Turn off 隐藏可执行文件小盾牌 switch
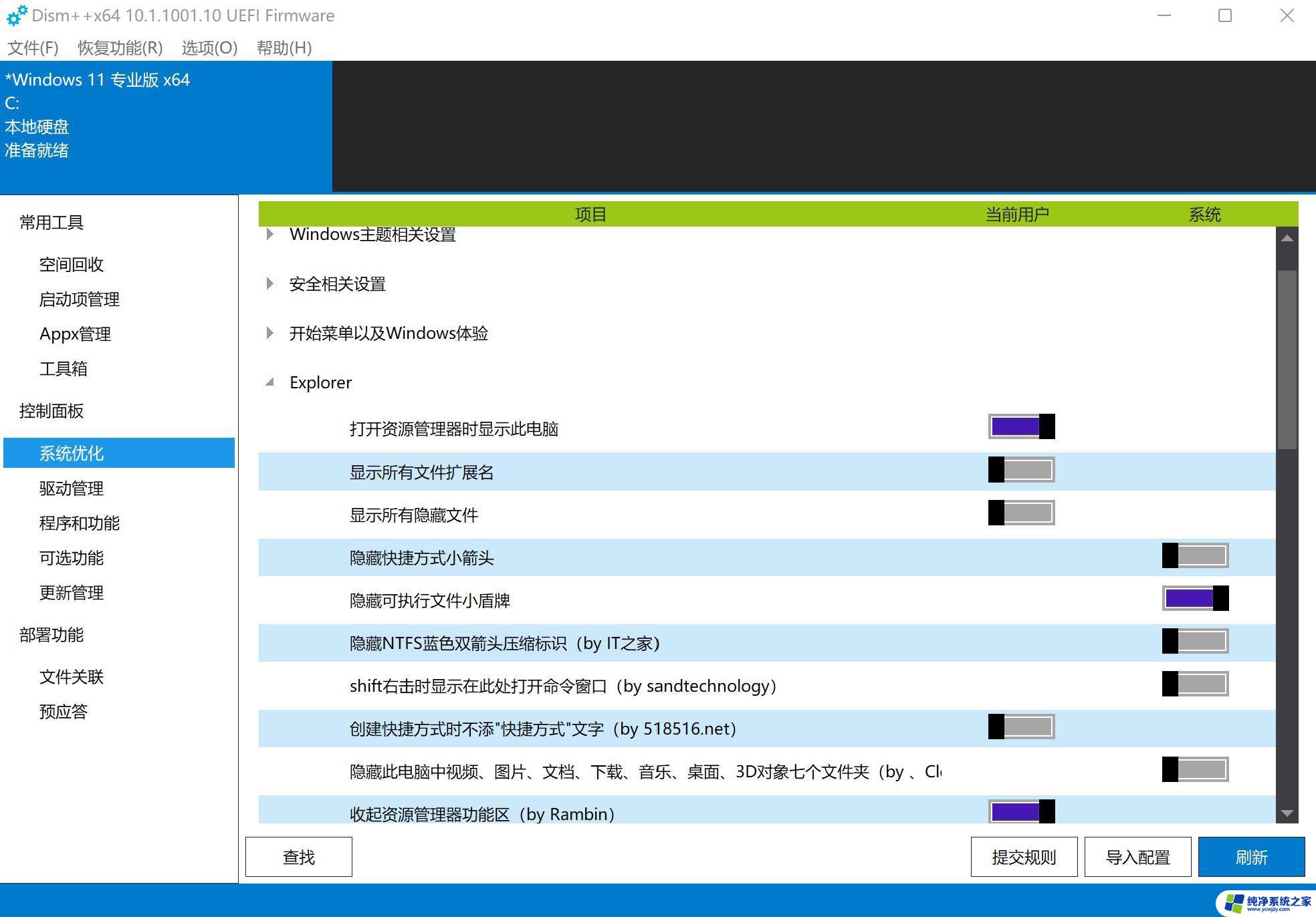The width and height of the screenshot is (1316, 917). 1195,598
